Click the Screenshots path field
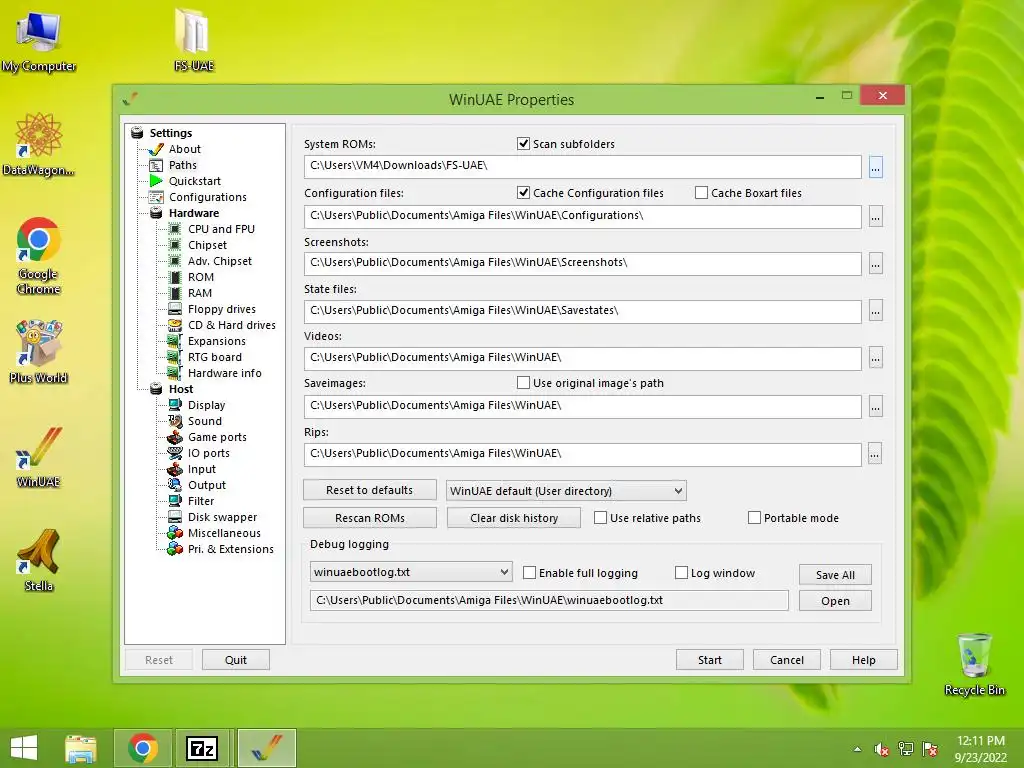The width and height of the screenshot is (1024, 768). (x=583, y=263)
